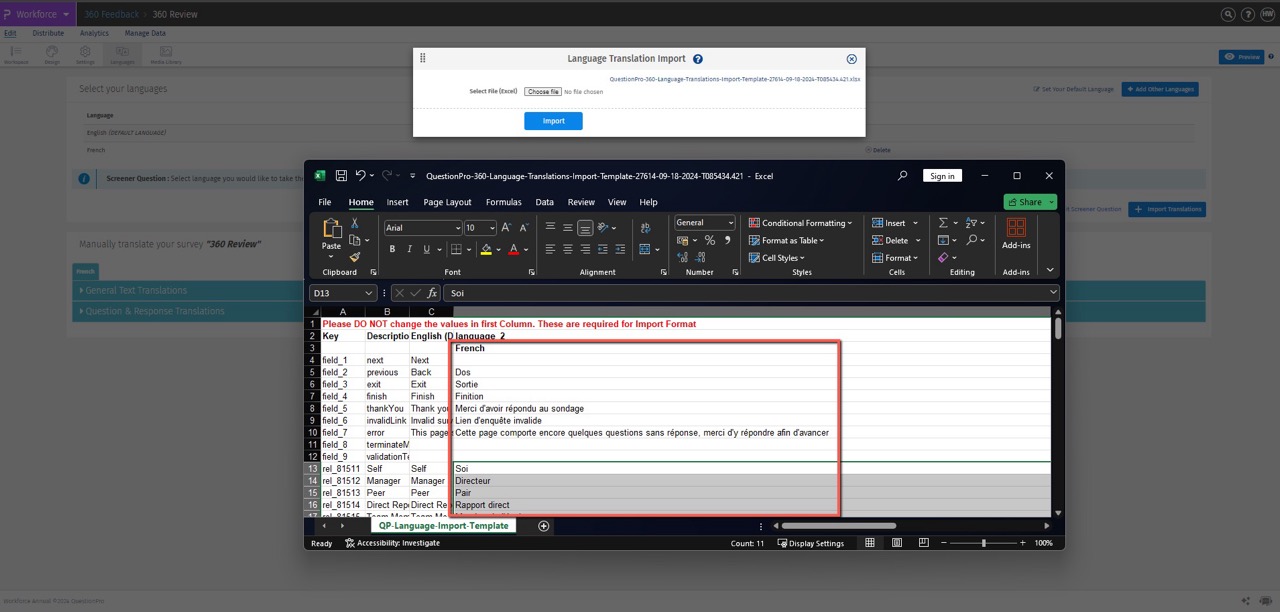Click Choose File to select an Excel file

tap(542, 91)
